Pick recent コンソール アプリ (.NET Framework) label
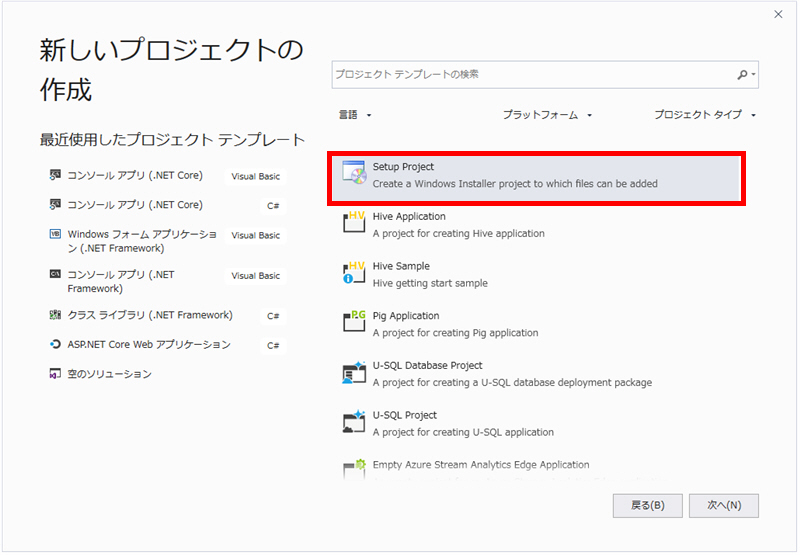This screenshot has width=800, height=555. (121, 281)
